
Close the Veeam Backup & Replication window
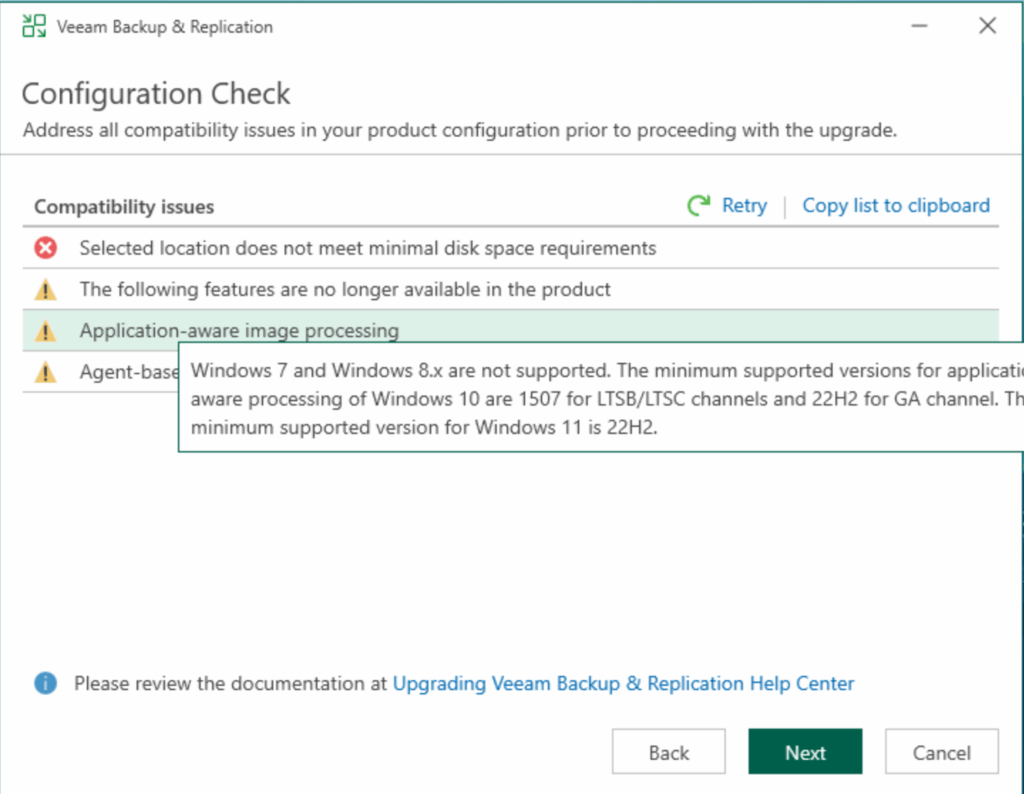click(987, 27)
